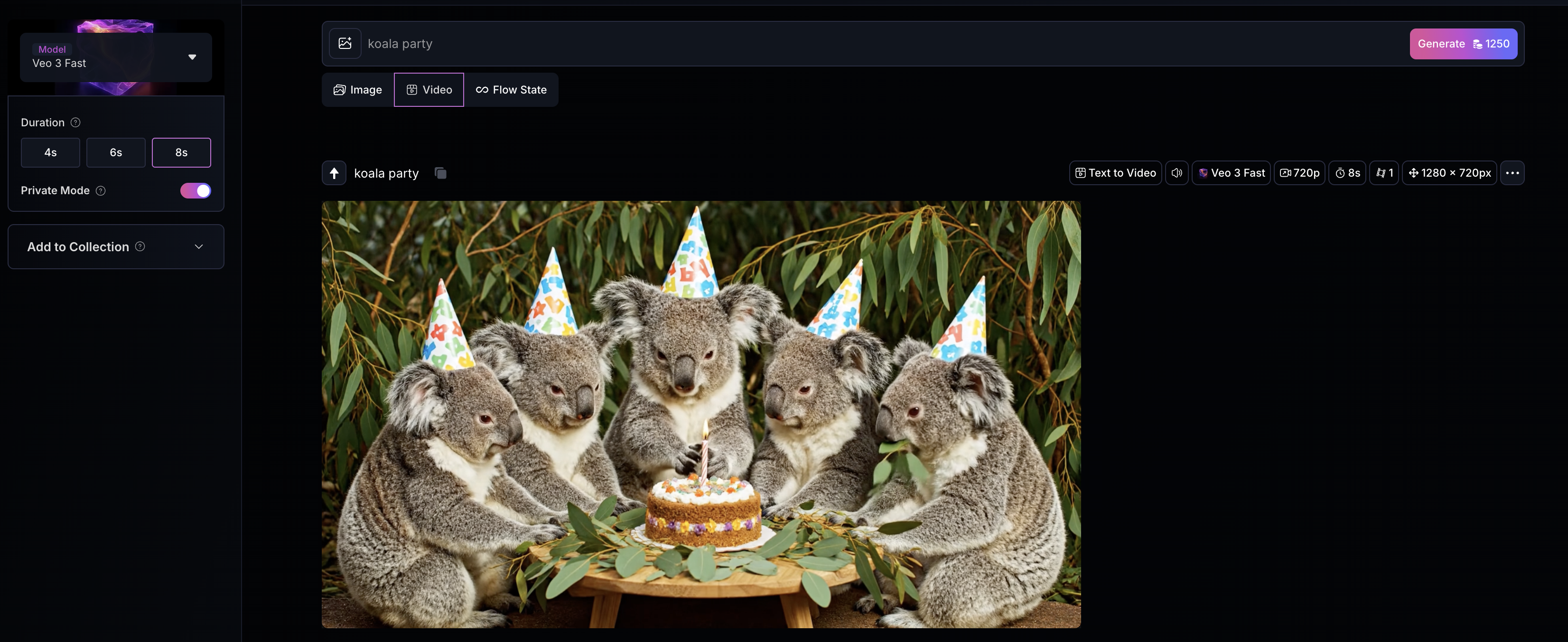Open the koala party video thumbnail
Image resolution: width=1568 pixels, height=642 pixels.
pos(701,414)
